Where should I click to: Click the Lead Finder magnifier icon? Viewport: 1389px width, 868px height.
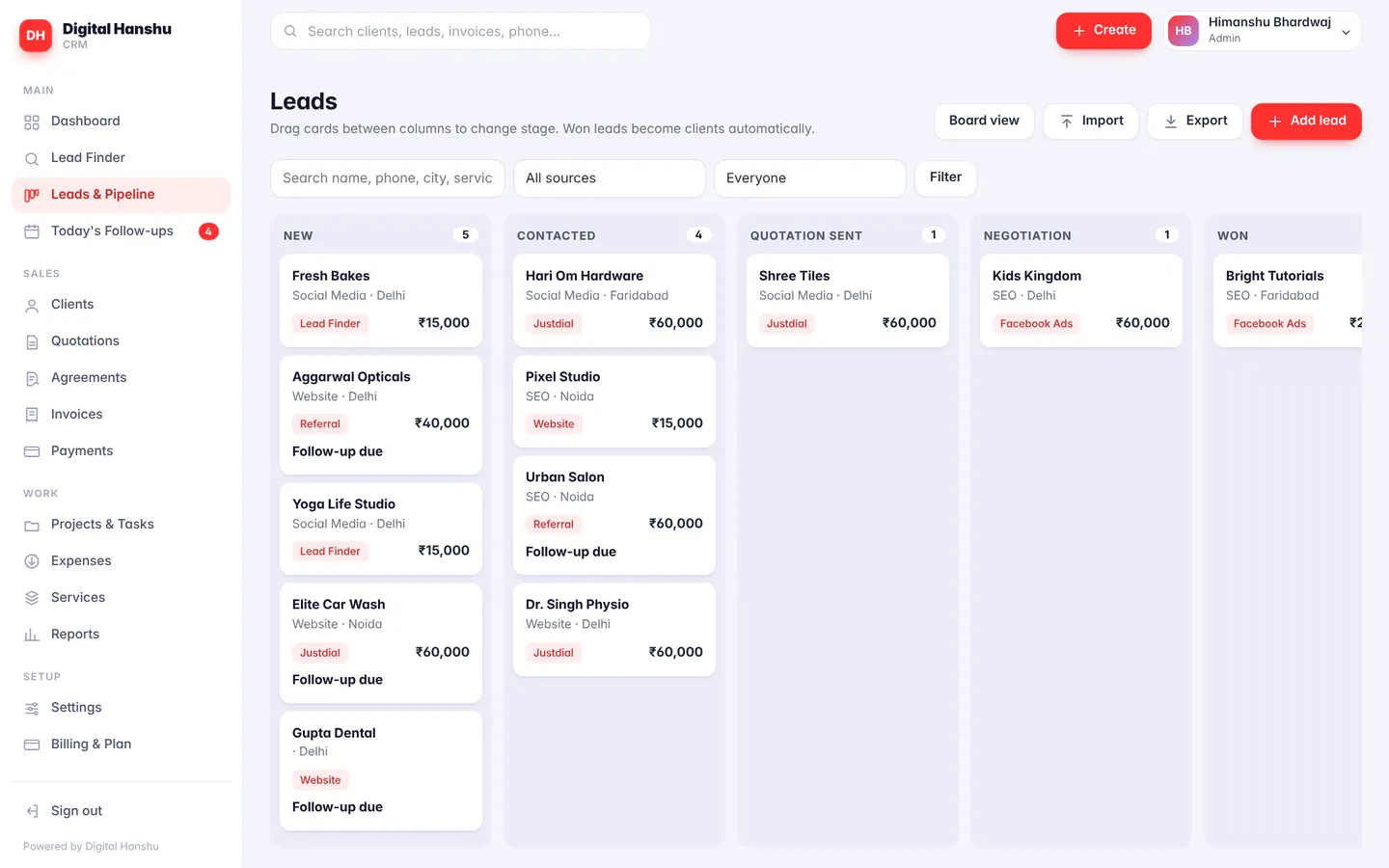[32, 158]
